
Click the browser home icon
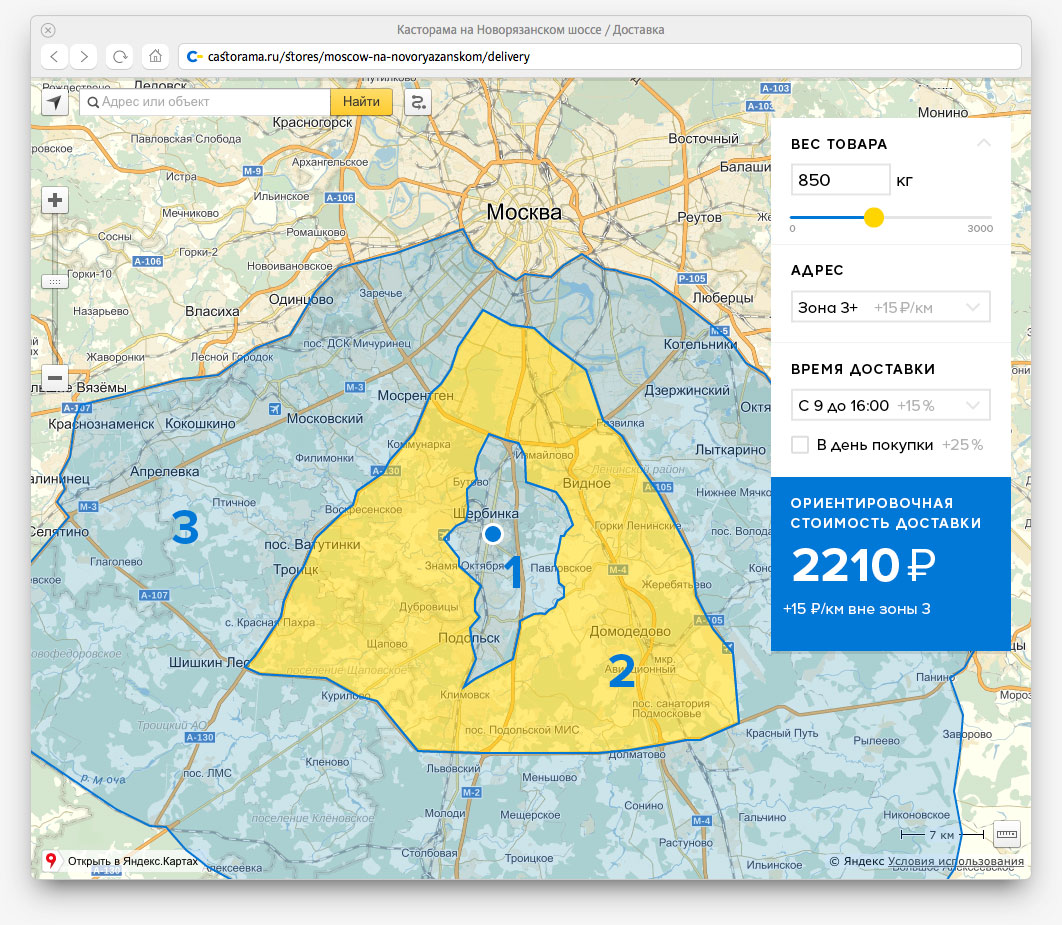tap(154, 56)
